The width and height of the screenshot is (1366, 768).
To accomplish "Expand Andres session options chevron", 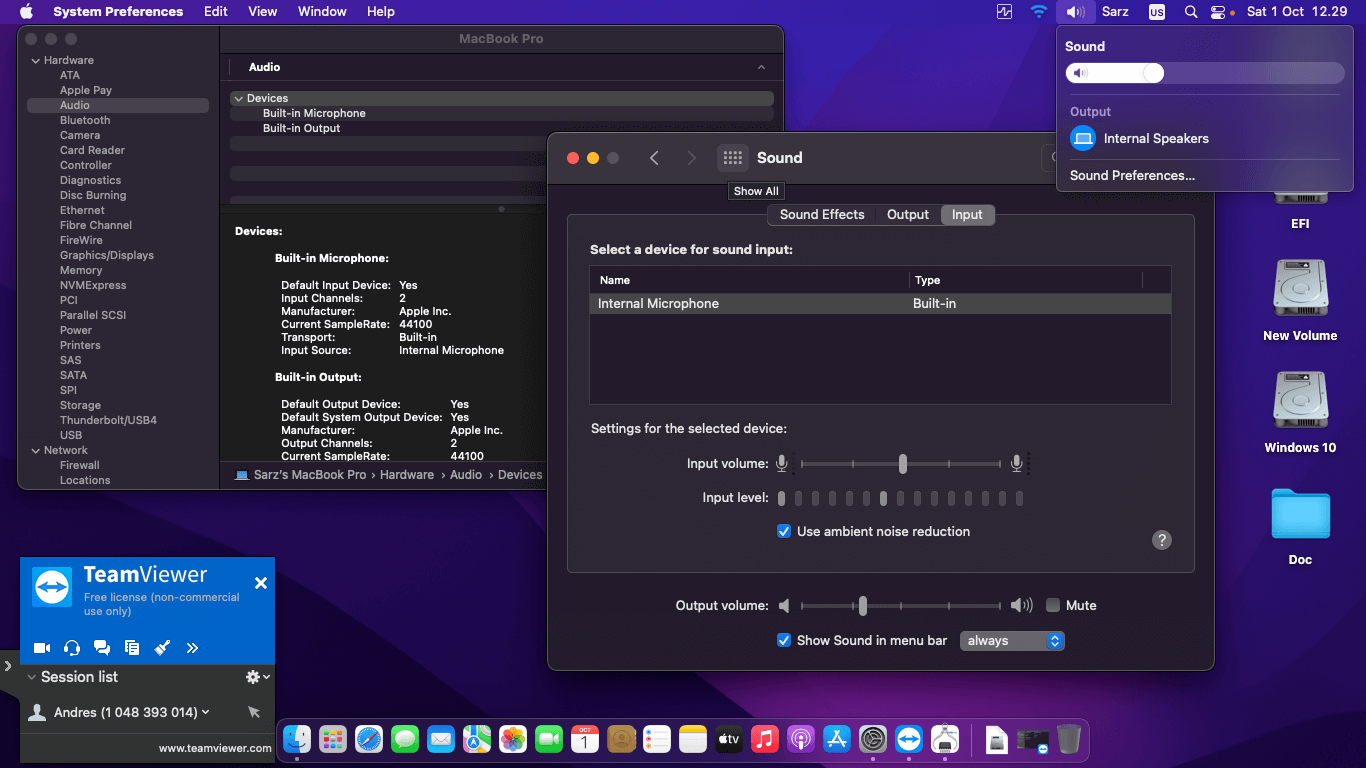I will (206, 712).
